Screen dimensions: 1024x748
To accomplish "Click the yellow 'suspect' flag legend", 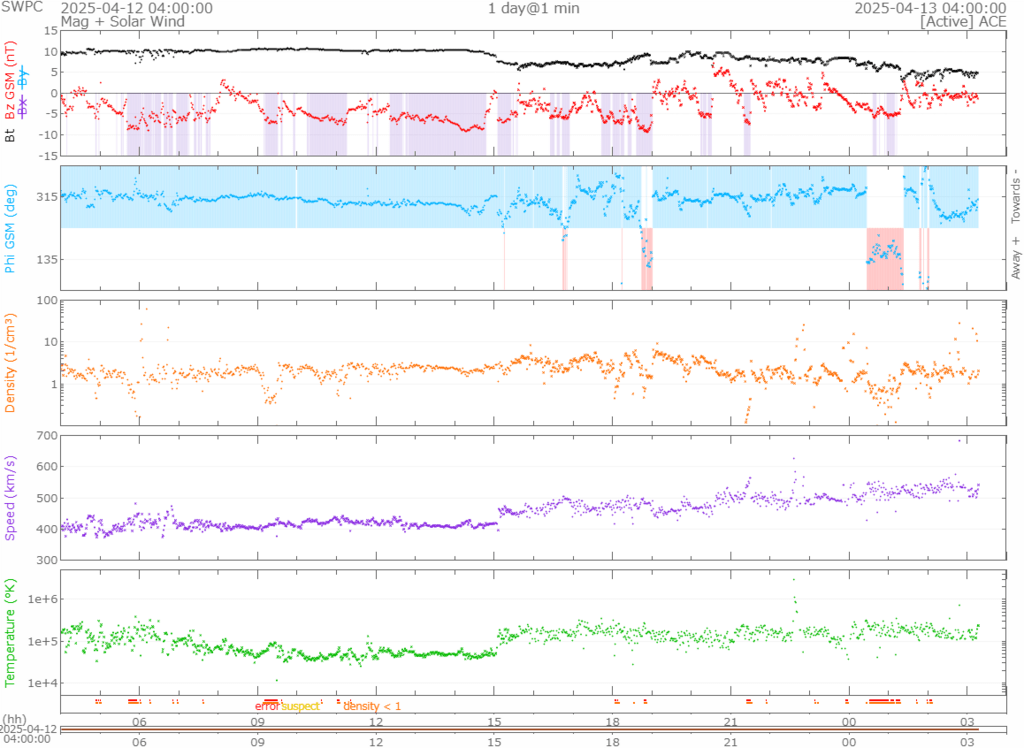I will (x=300, y=706).
